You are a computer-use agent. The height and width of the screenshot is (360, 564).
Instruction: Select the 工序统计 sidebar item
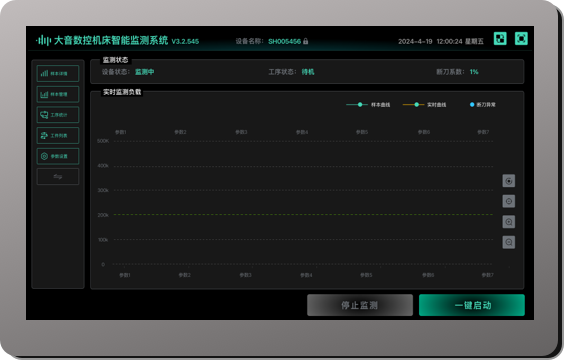click(58, 115)
